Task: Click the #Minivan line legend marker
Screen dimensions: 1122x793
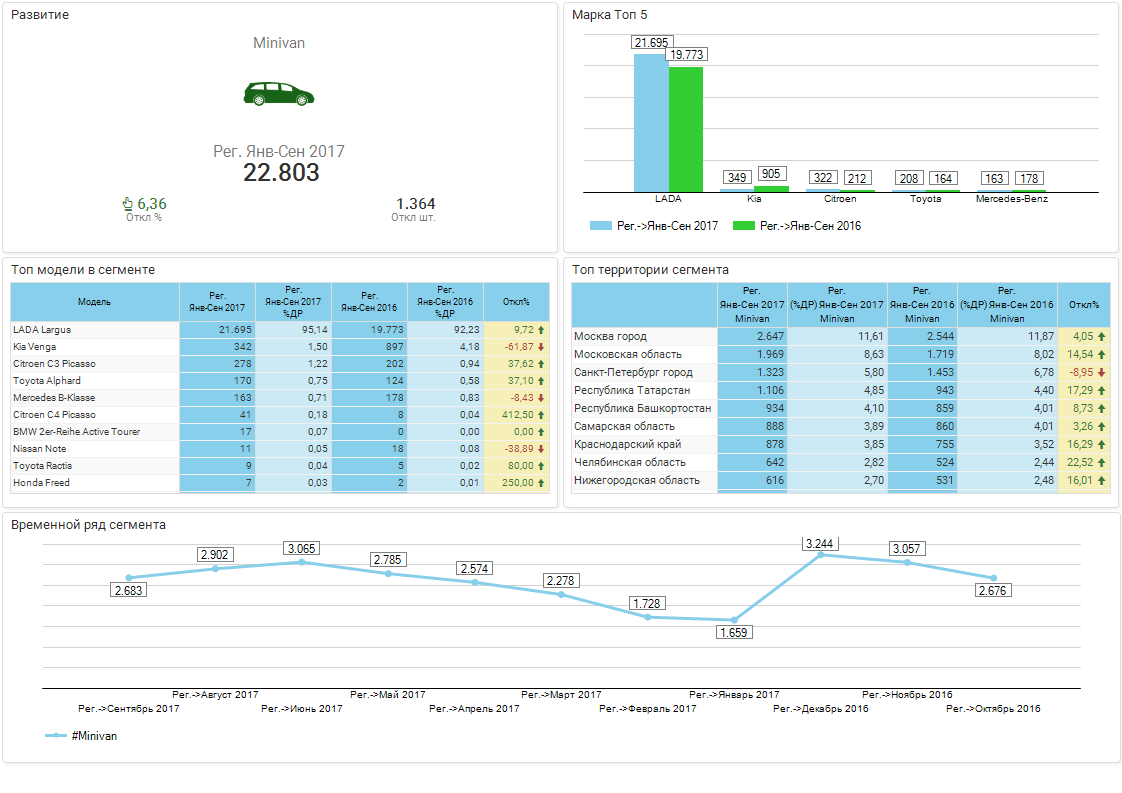Action: [56, 736]
